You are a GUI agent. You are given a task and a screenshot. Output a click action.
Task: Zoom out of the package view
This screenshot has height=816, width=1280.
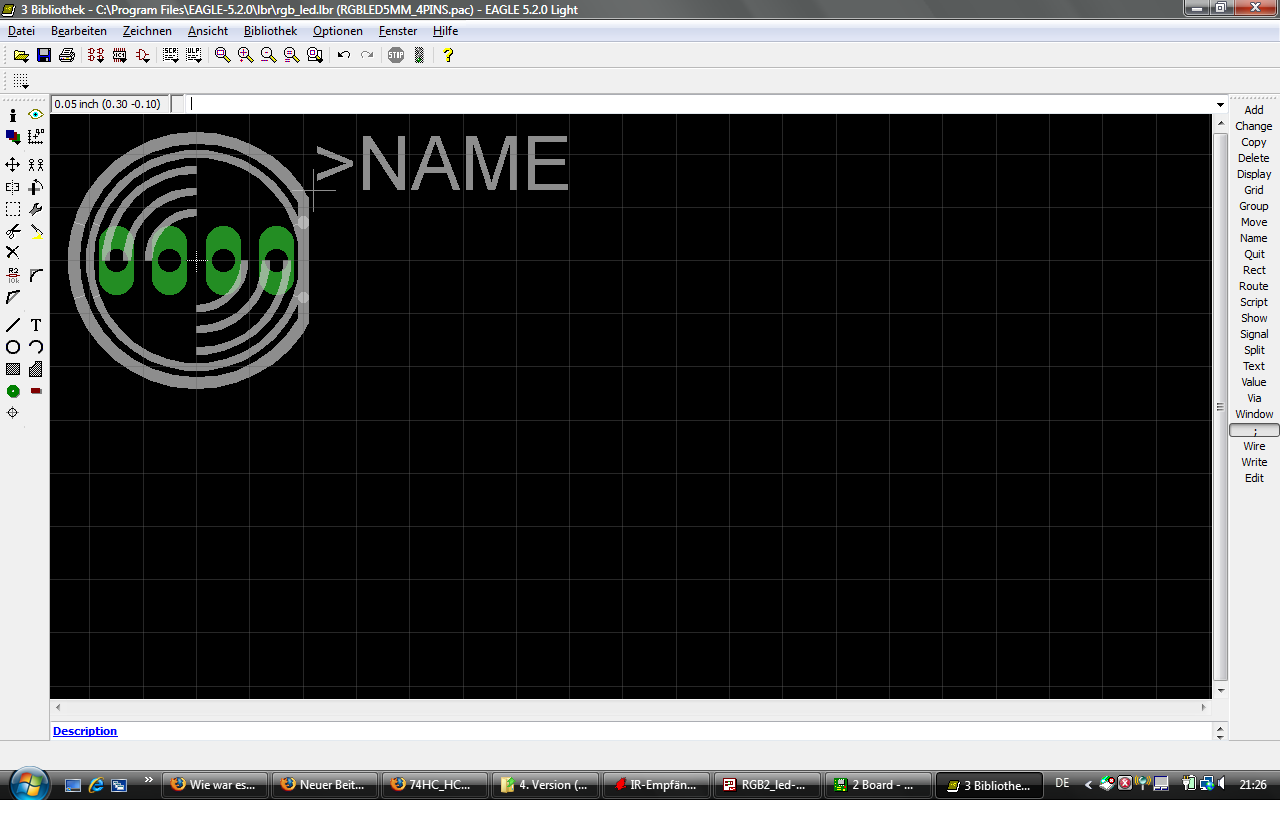[x=268, y=55]
